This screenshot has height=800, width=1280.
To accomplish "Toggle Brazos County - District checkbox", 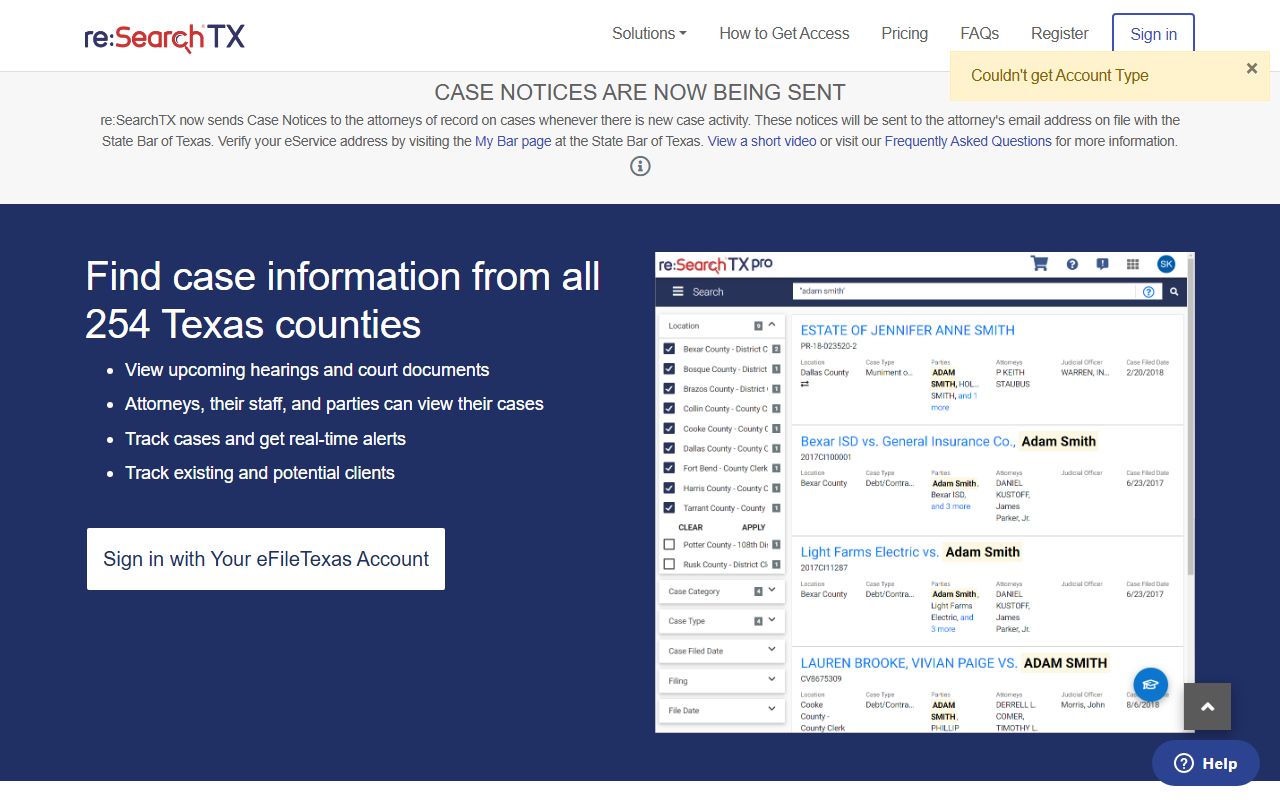I will coord(670,389).
